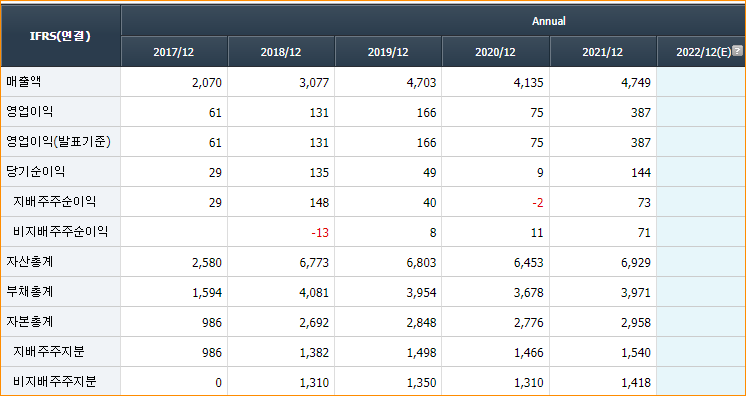Click 부채총계 value 3,678 for 2020/12
The width and height of the screenshot is (746, 396).
tap(529, 293)
